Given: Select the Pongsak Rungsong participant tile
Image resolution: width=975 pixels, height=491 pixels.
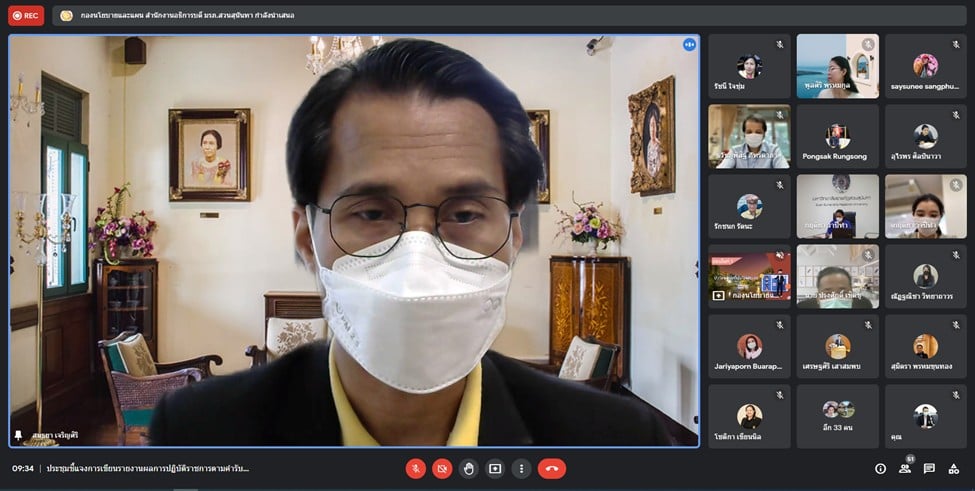Looking at the screenshot, I should [x=837, y=136].
